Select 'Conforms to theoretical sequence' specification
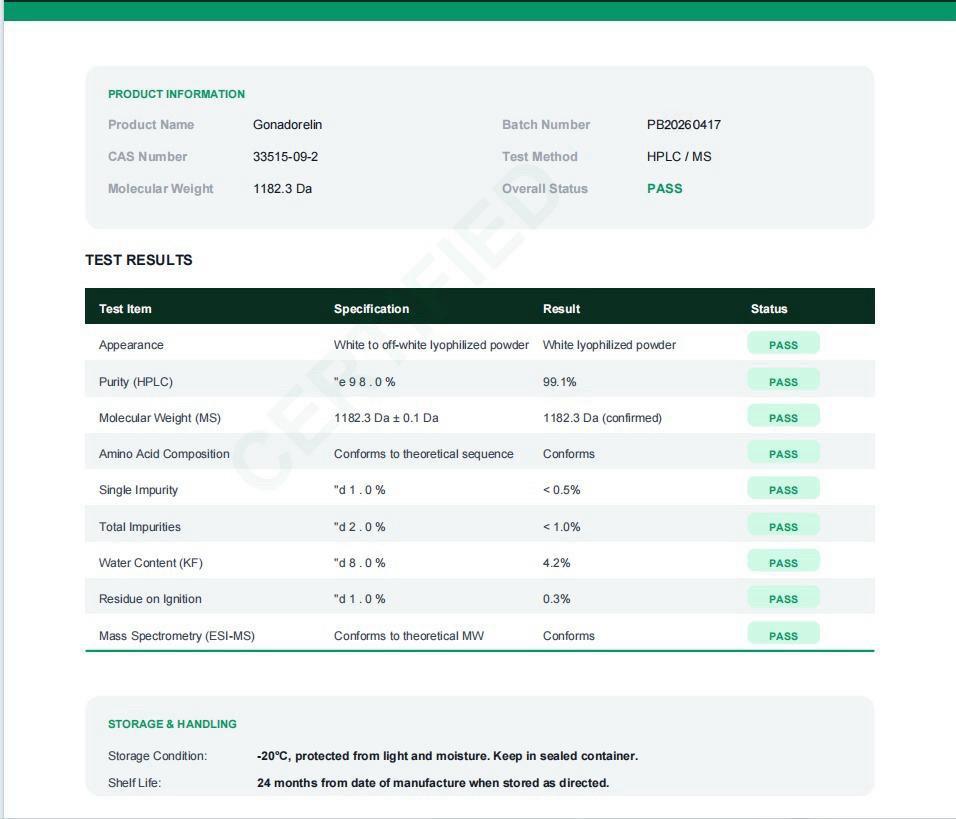 (423, 454)
